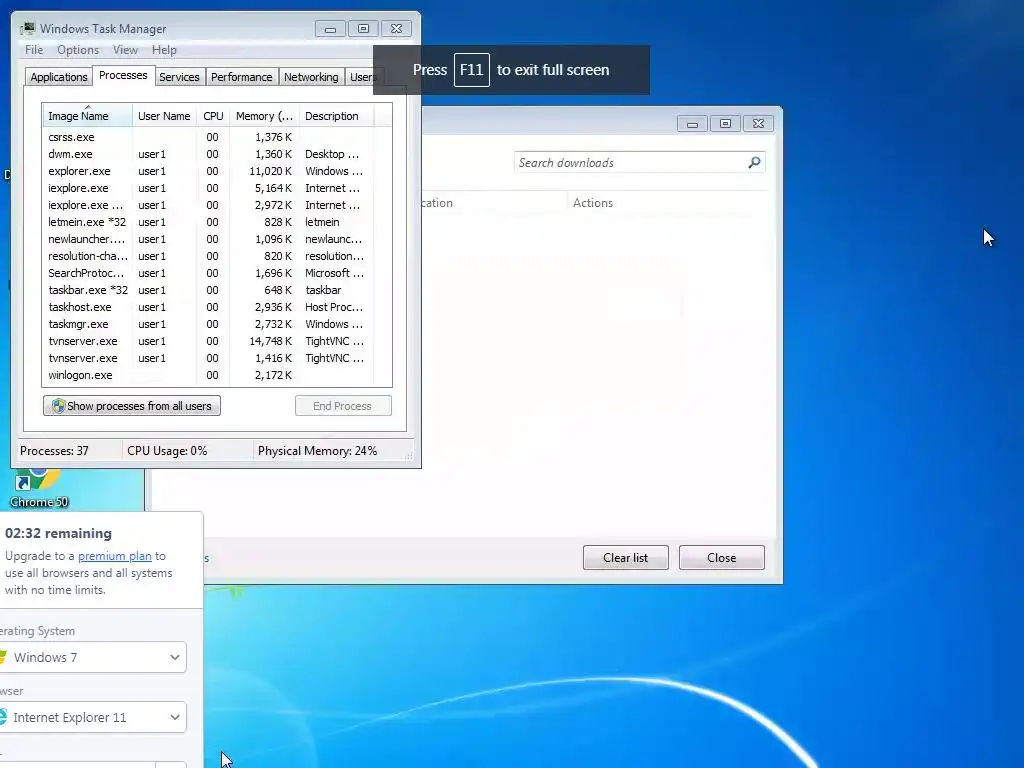Click Processes: 37 in status bar
The height and width of the screenshot is (768, 1024).
click(54, 451)
